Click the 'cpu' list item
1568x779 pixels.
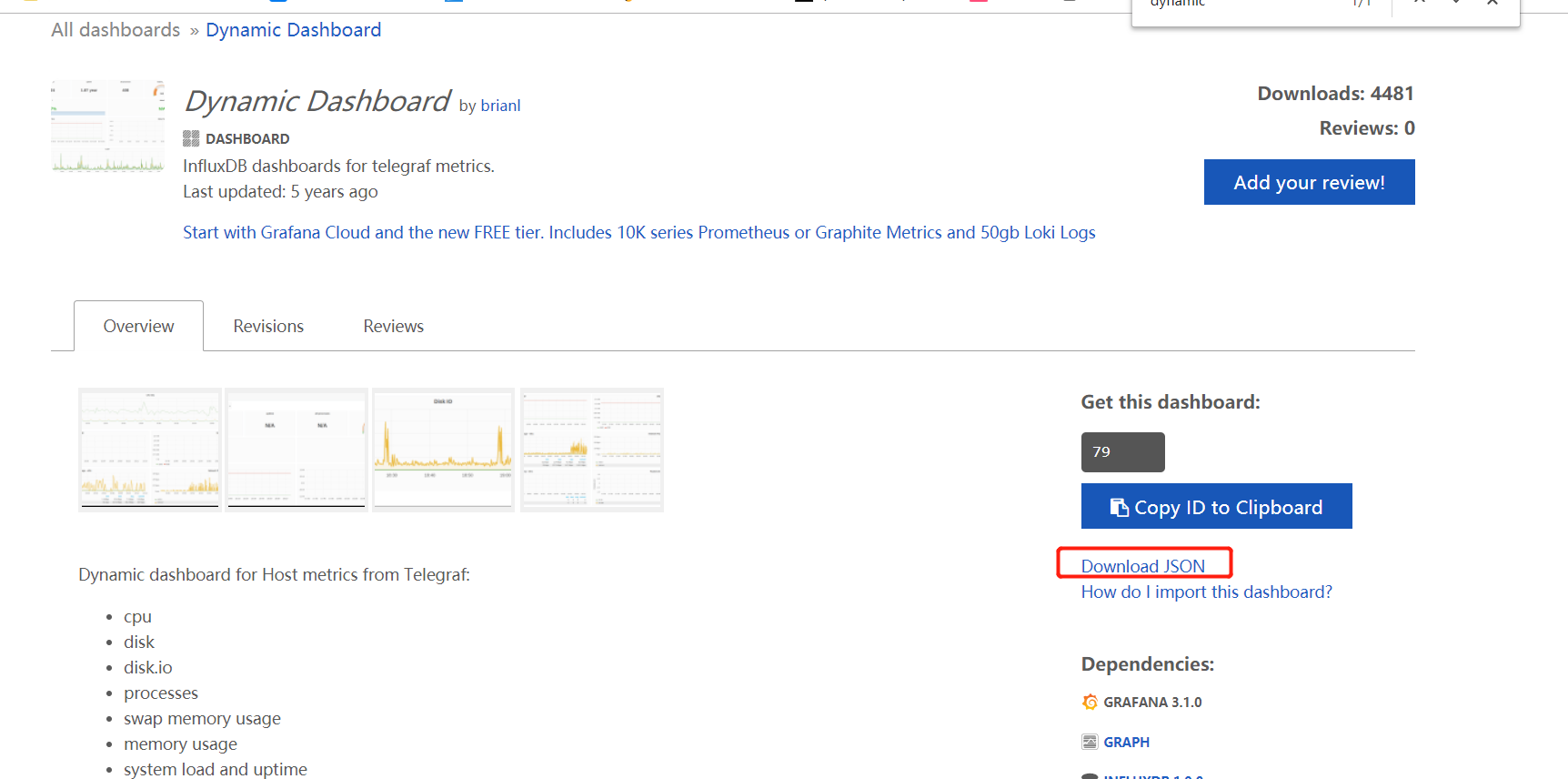[137, 617]
